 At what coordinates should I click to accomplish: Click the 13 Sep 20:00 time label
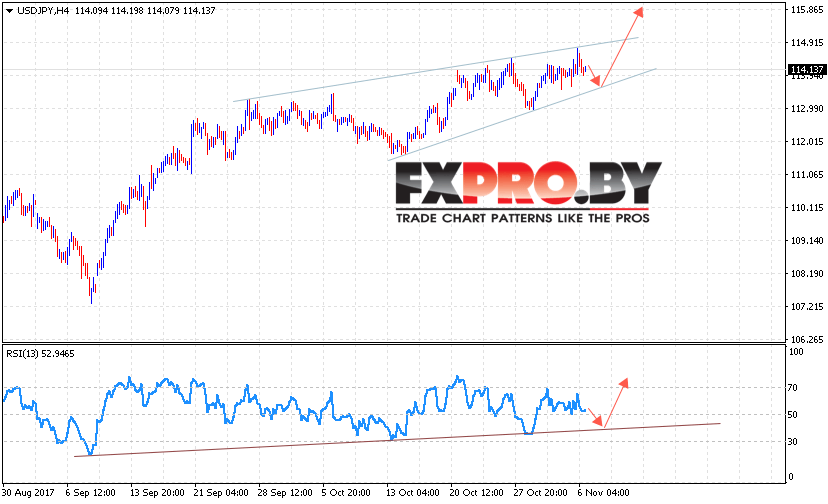(157, 492)
